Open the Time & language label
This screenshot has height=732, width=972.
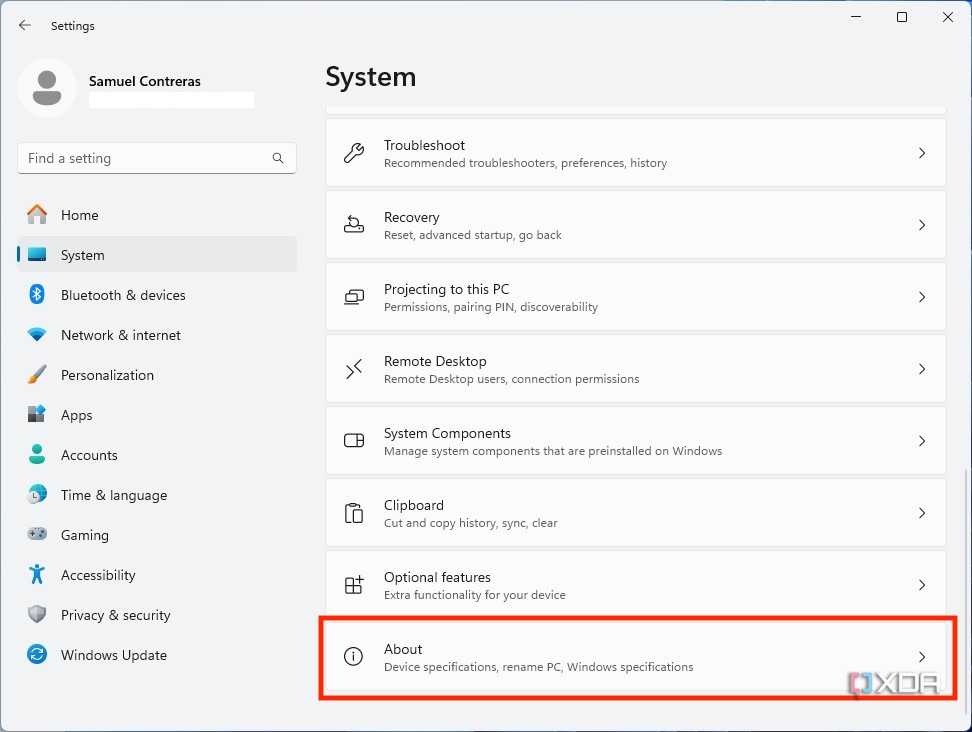coord(113,495)
